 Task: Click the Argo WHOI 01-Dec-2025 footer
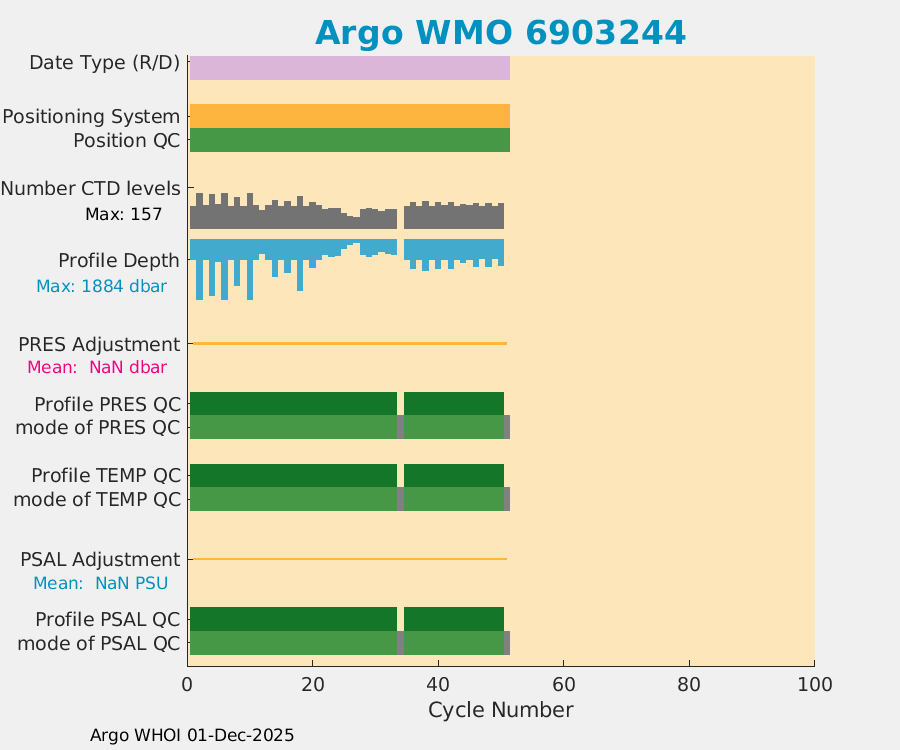click(x=192, y=735)
